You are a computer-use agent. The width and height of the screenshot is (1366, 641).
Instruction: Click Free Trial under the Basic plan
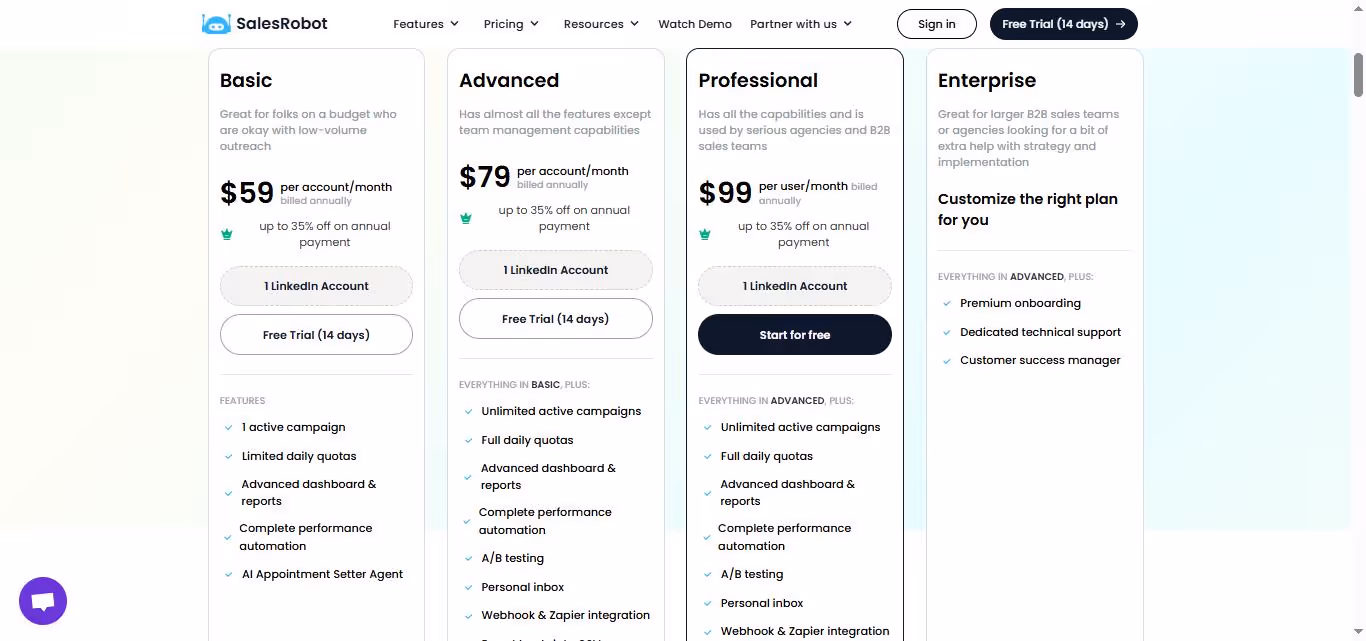(x=316, y=334)
